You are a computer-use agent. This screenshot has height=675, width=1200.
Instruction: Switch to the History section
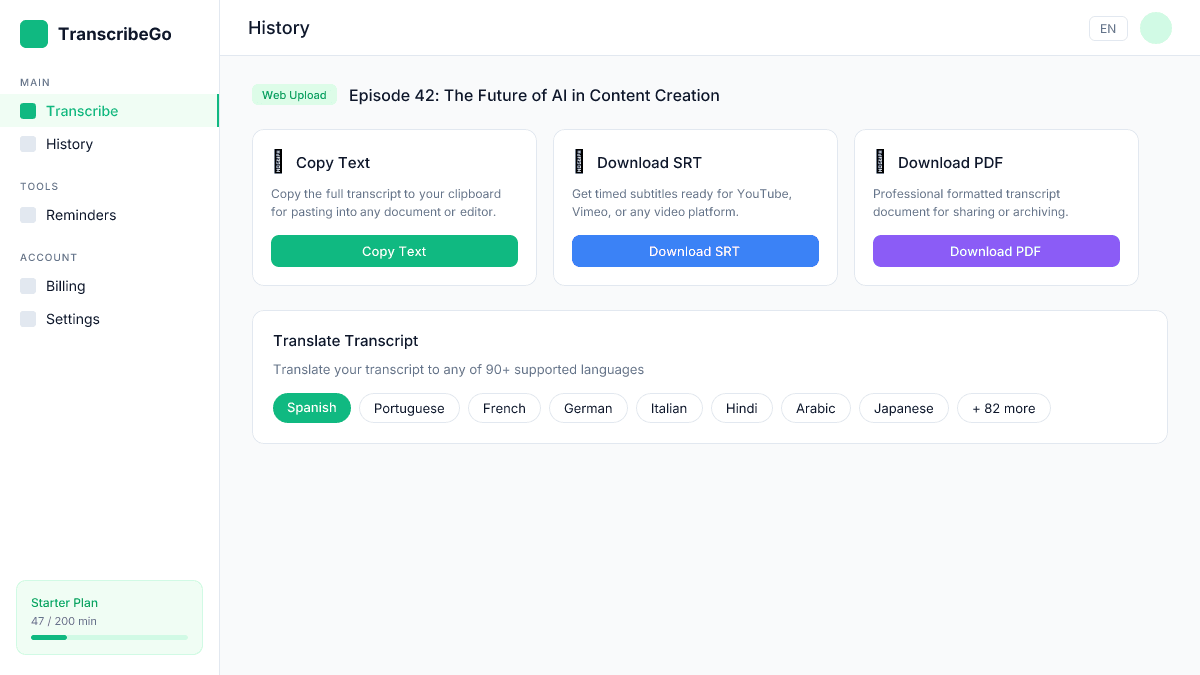(x=70, y=144)
